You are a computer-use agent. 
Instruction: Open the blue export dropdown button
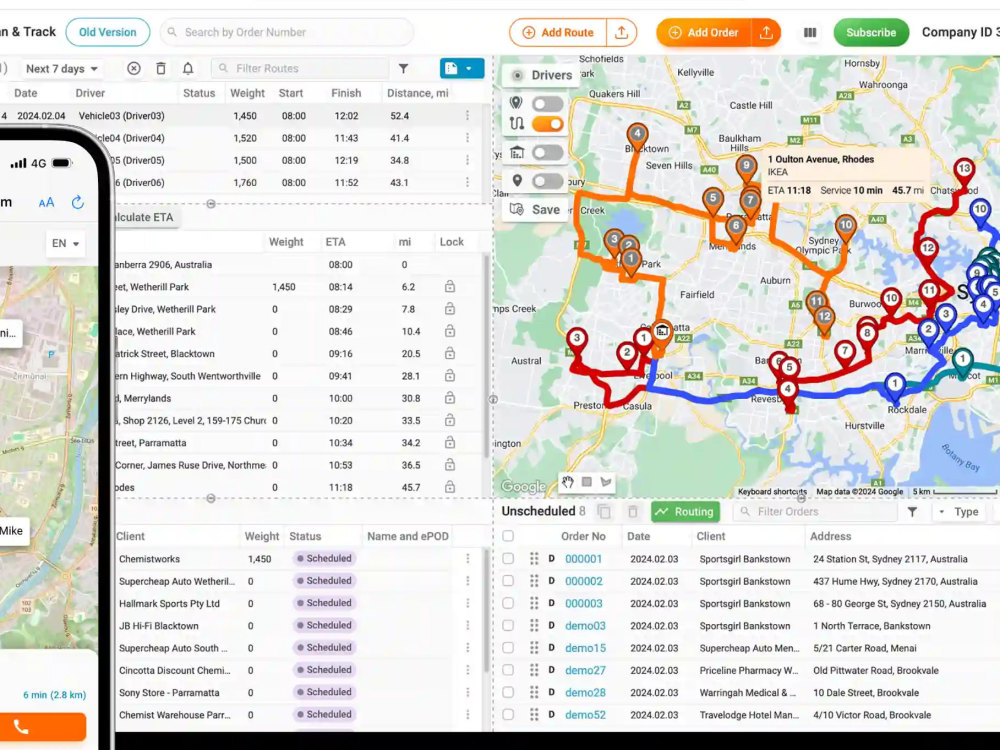(462, 68)
